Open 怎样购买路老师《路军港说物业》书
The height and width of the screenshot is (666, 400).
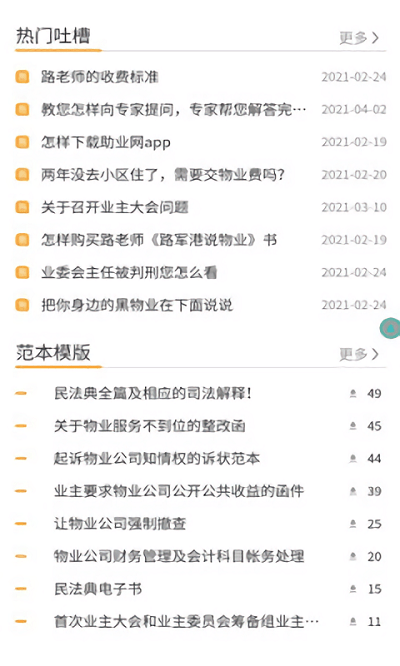tap(159, 240)
